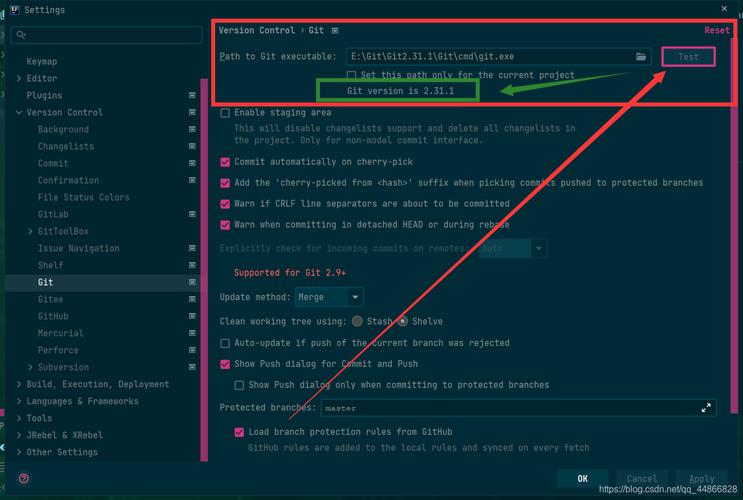Expand the GitToolBox tree node

tap(31, 232)
